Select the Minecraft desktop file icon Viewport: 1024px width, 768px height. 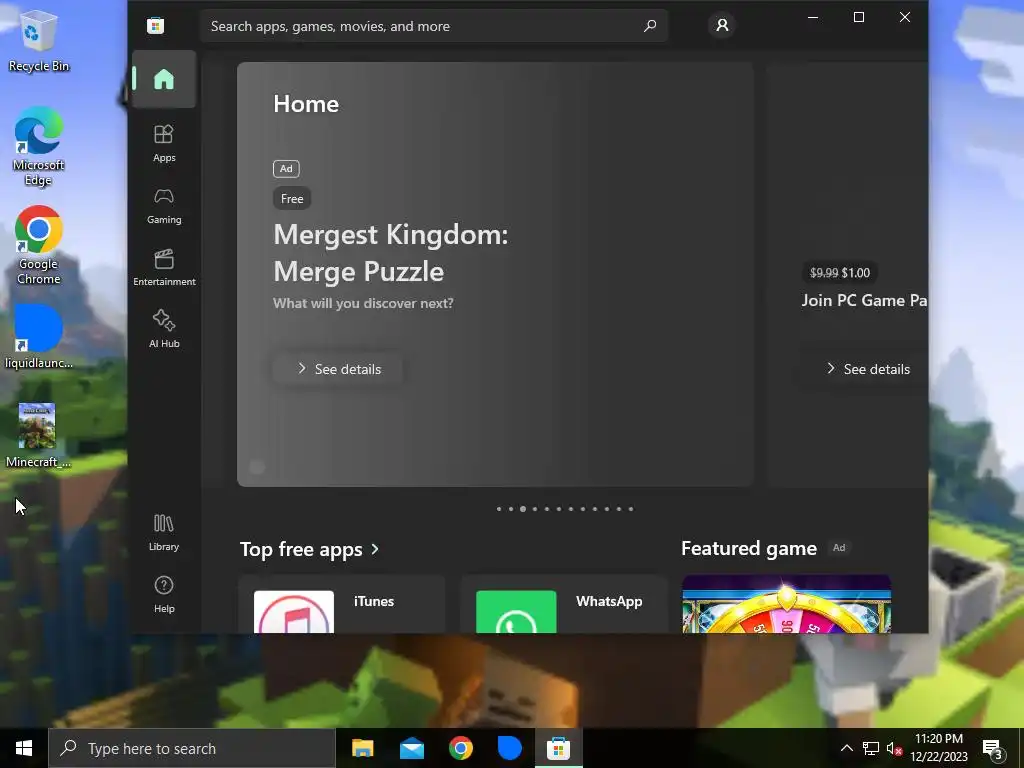37,436
